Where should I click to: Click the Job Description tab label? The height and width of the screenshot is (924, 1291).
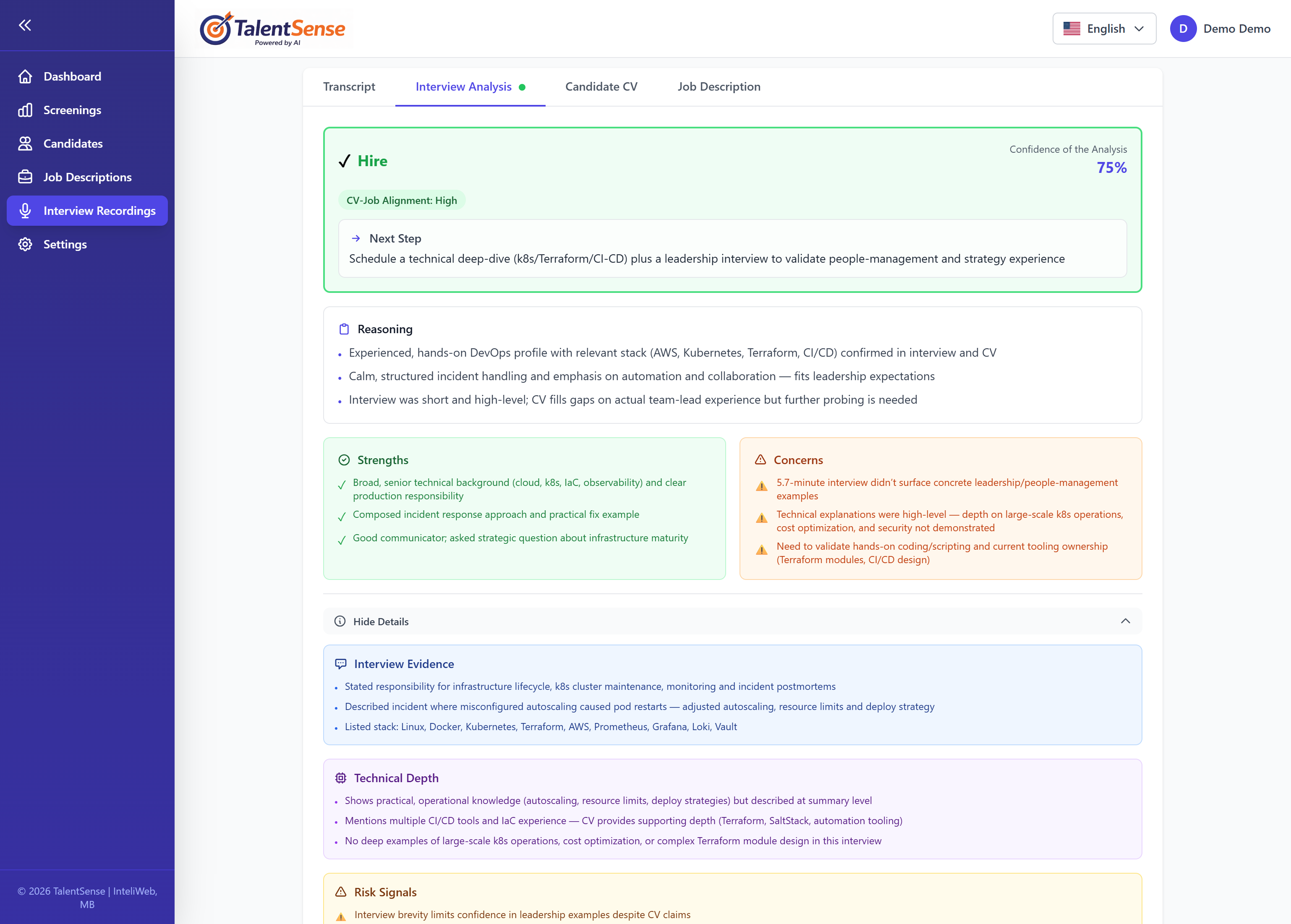point(719,86)
